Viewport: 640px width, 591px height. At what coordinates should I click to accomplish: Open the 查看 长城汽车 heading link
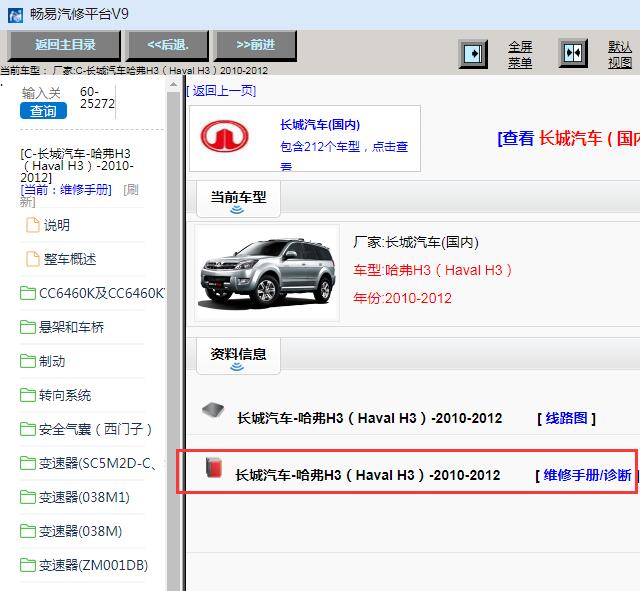click(568, 138)
